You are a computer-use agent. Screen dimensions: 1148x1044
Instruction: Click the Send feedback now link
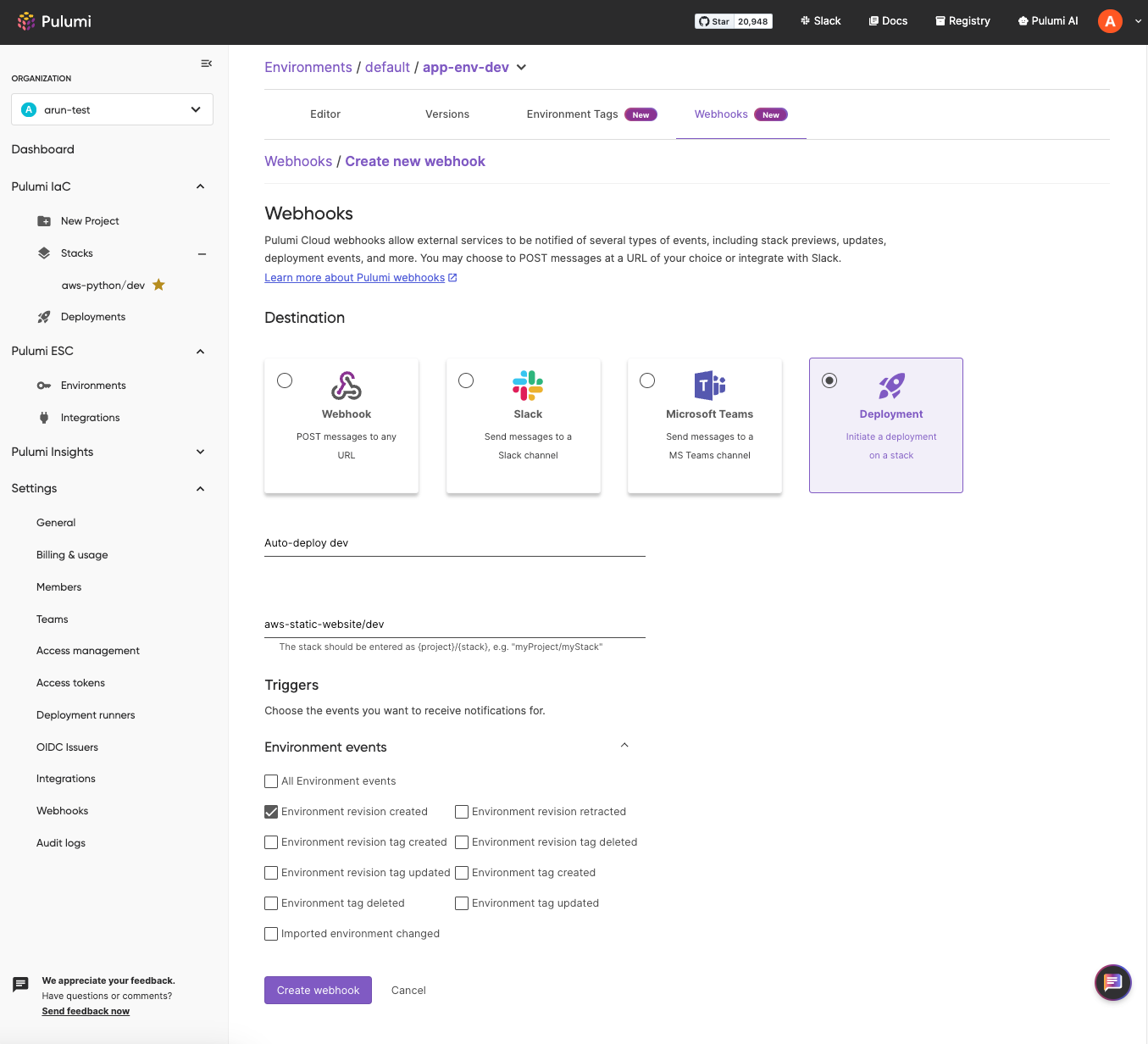[86, 1011]
